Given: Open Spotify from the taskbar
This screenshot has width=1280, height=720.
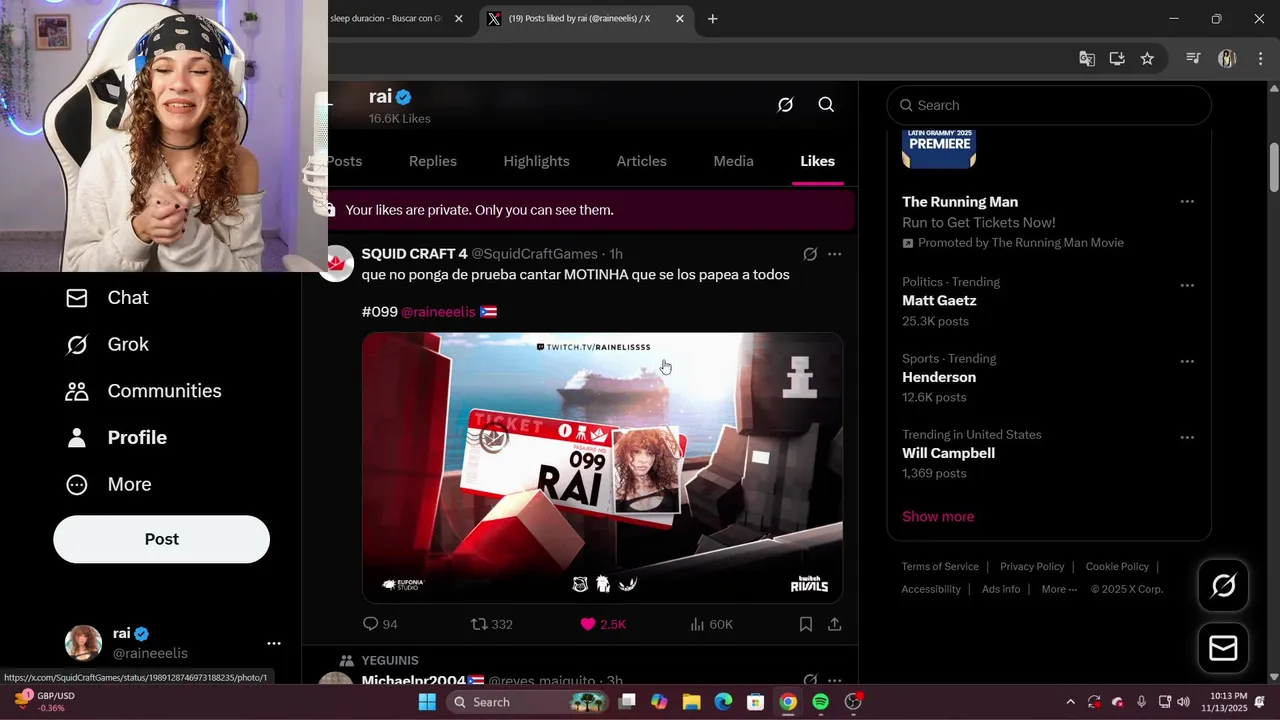Looking at the screenshot, I should click(x=820, y=702).
